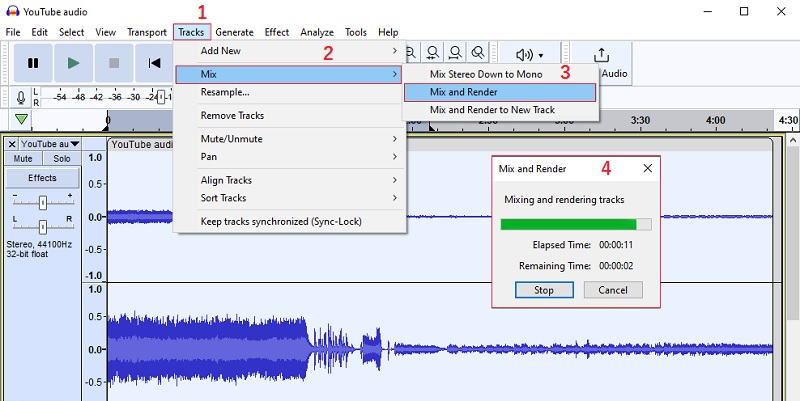Click the green rendering progress bar
This screenshot has height=401, width=800.
[x=576, y=224]
